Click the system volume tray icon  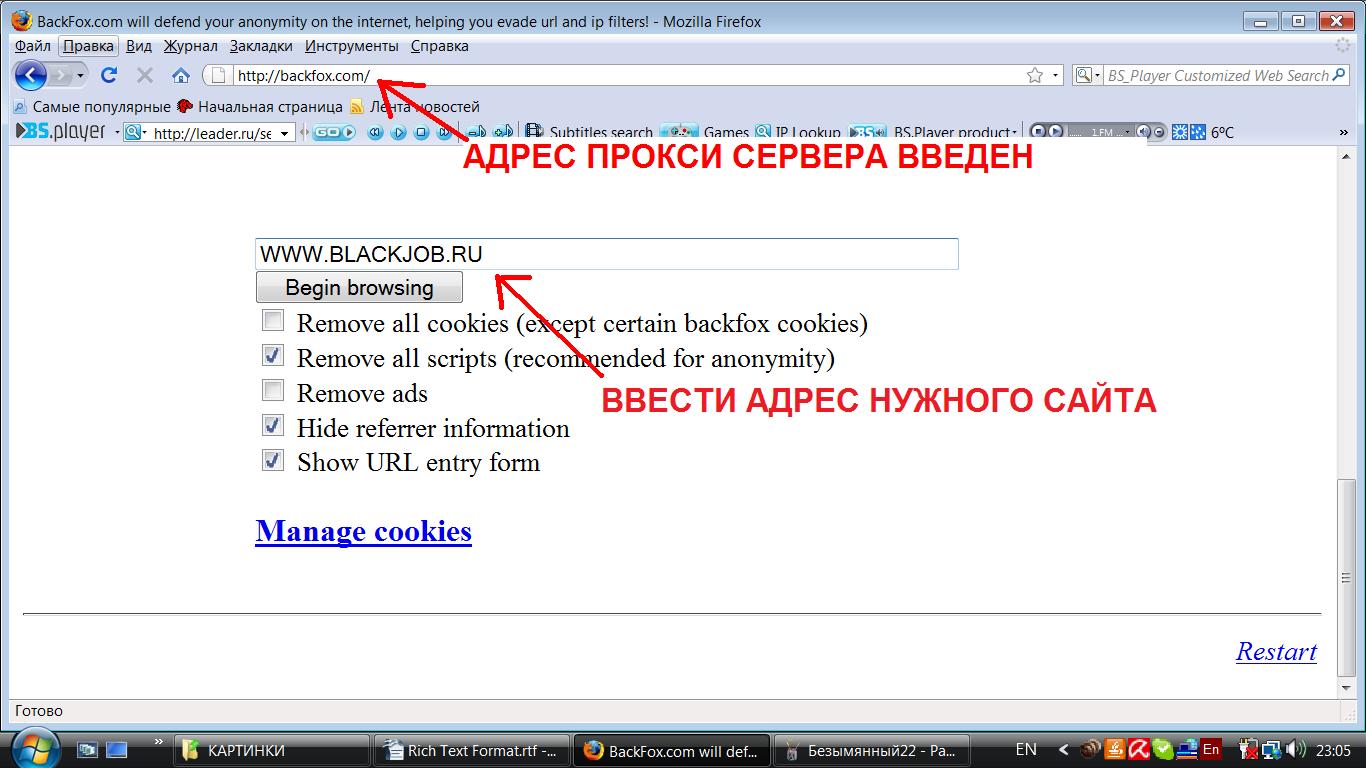click(1296, 749)
